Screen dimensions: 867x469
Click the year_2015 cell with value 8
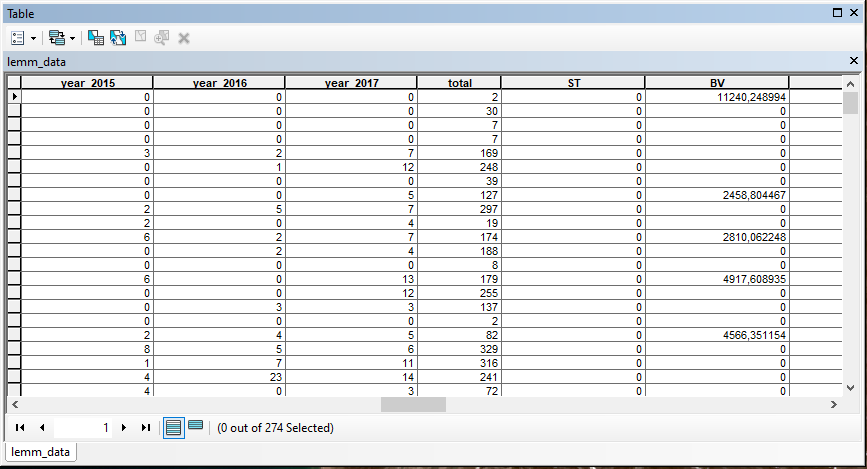pos(87,349)
